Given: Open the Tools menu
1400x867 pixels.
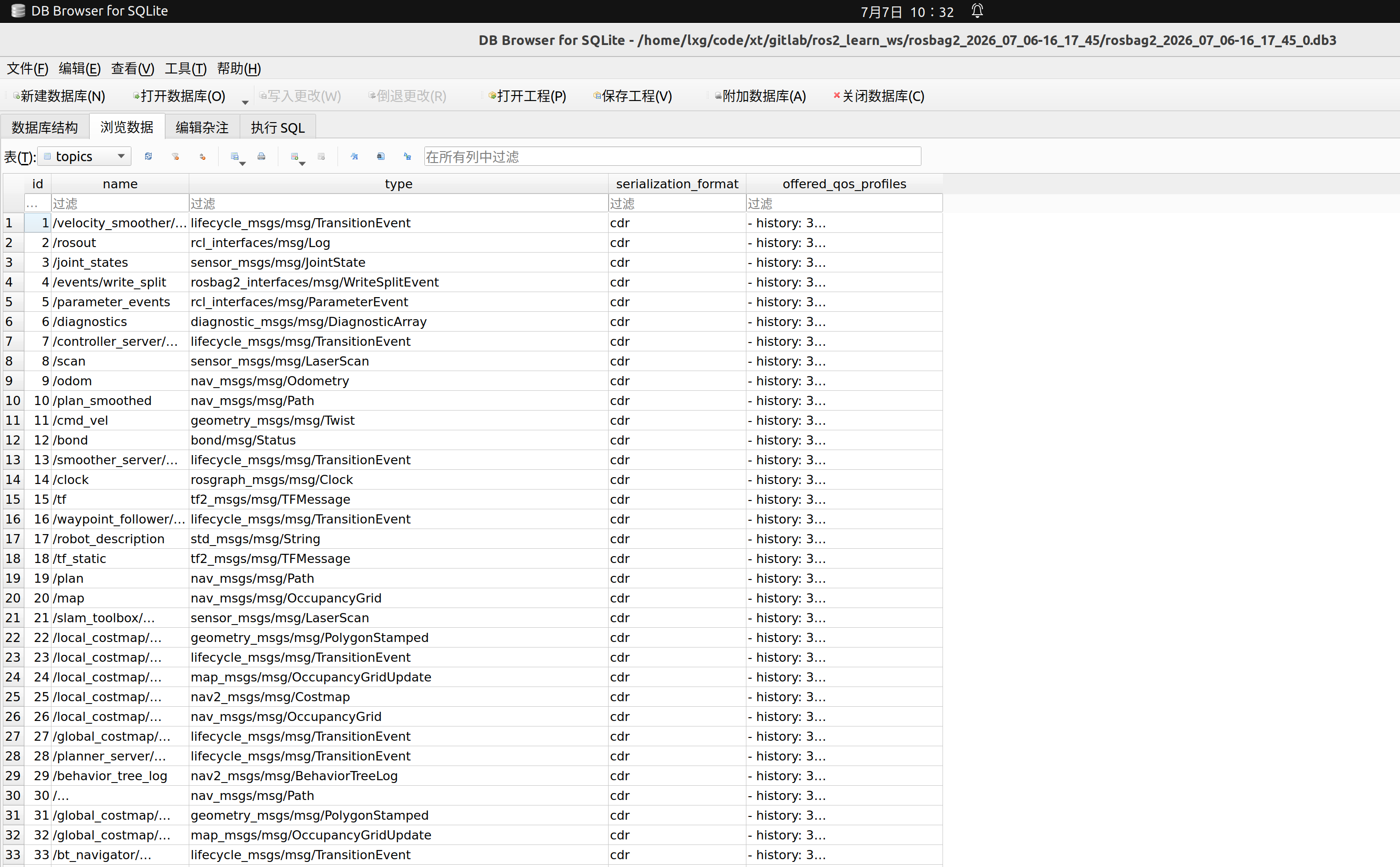Looking at the screenshot, I should click(185, 69).
